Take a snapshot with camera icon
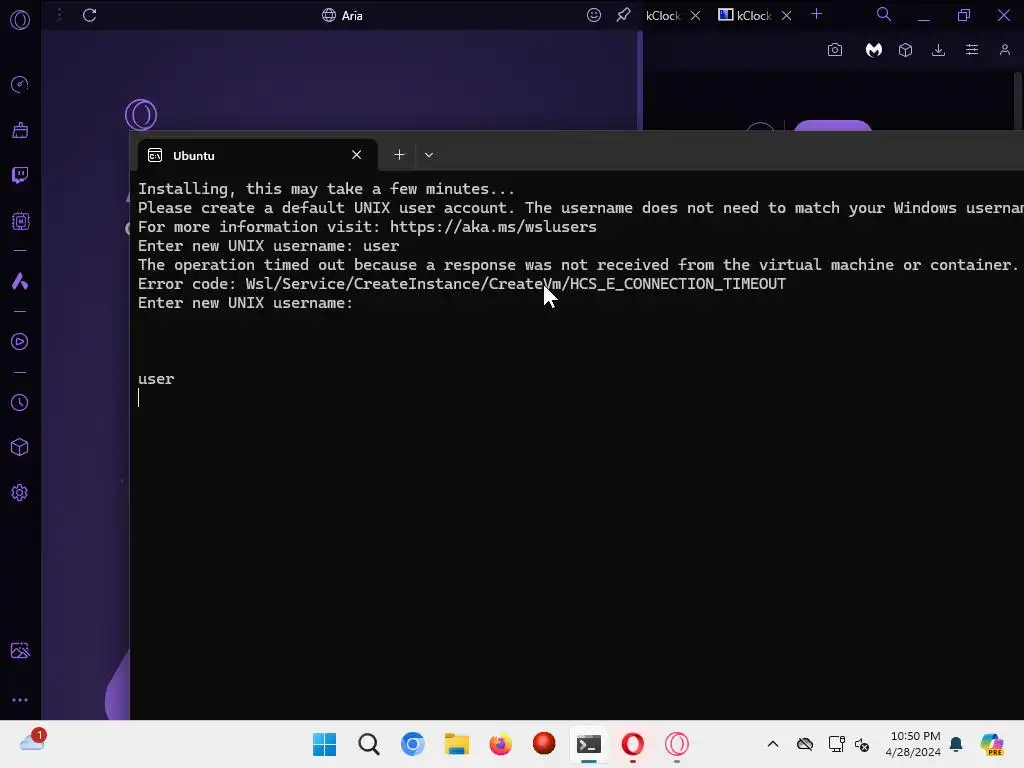Viewport: 1024px width, 768px height. click(x=835, y=50)
